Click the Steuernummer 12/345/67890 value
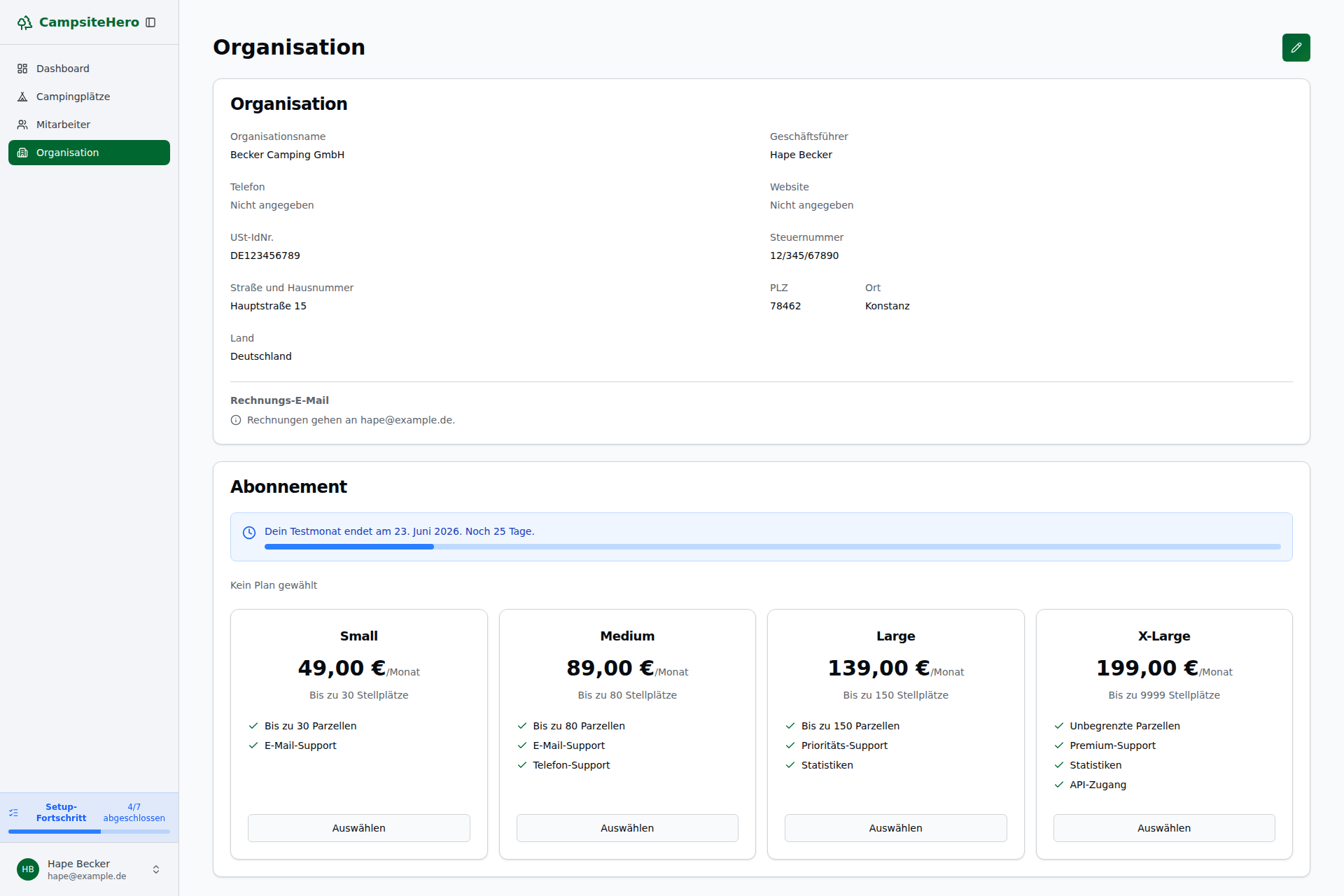Image resolution: width=1344 pixels, height=896 pixels. click(x=804, y=255)
